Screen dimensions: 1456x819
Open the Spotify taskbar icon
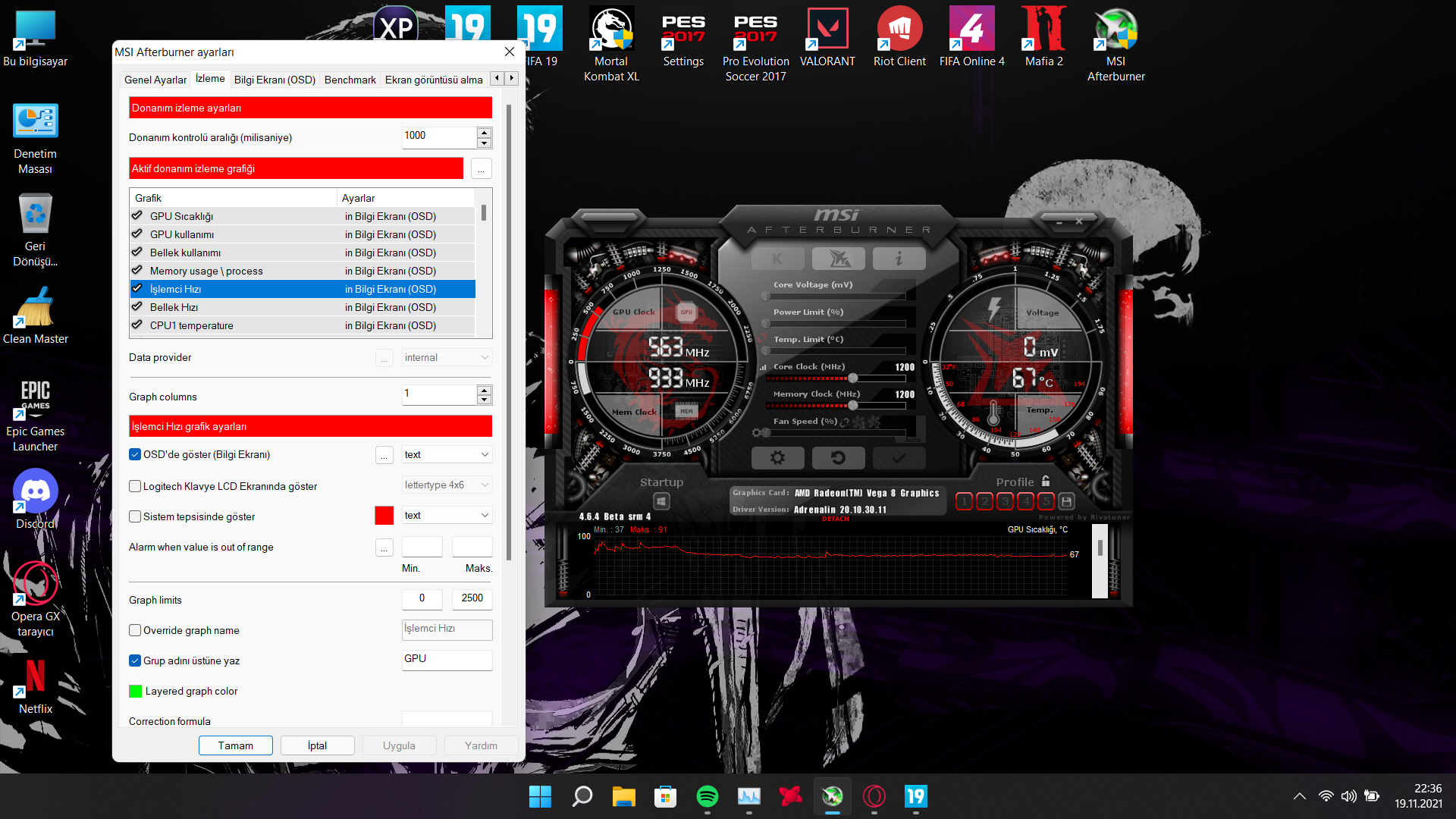(x=707, y=796)
